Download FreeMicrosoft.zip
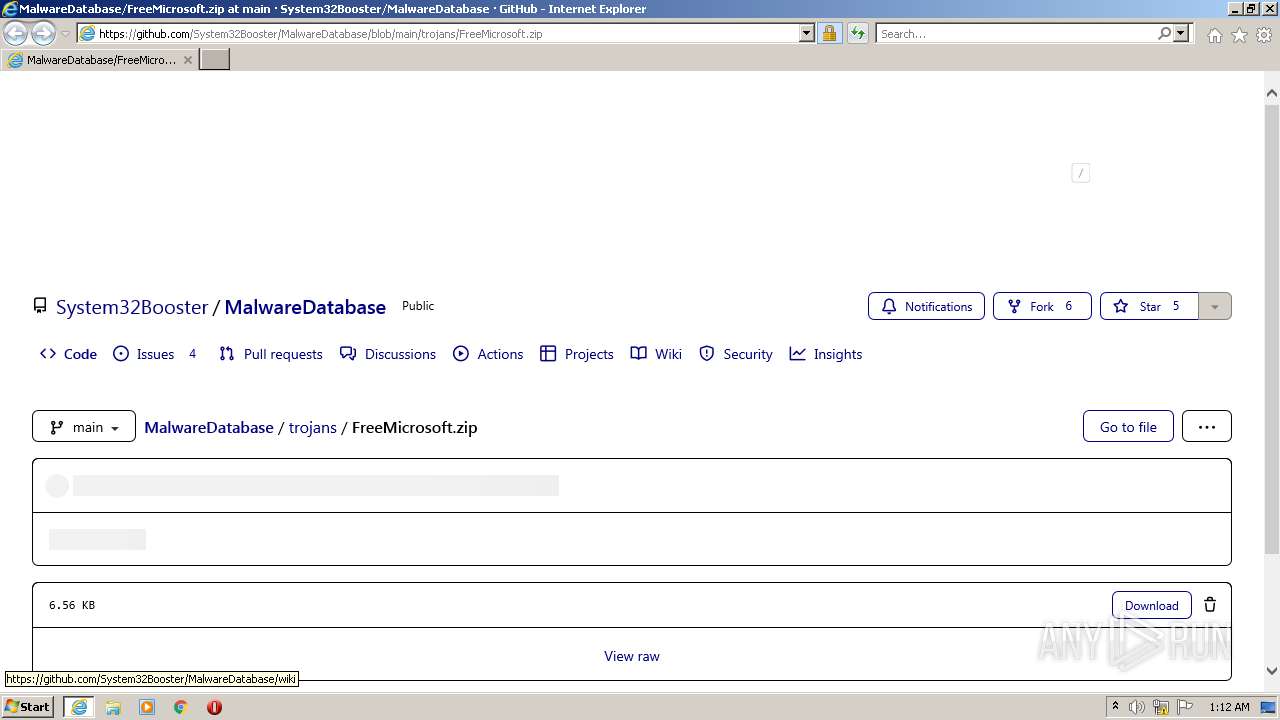Image resolution: width=1280 pixels, height=720 pixels. 1152,605
